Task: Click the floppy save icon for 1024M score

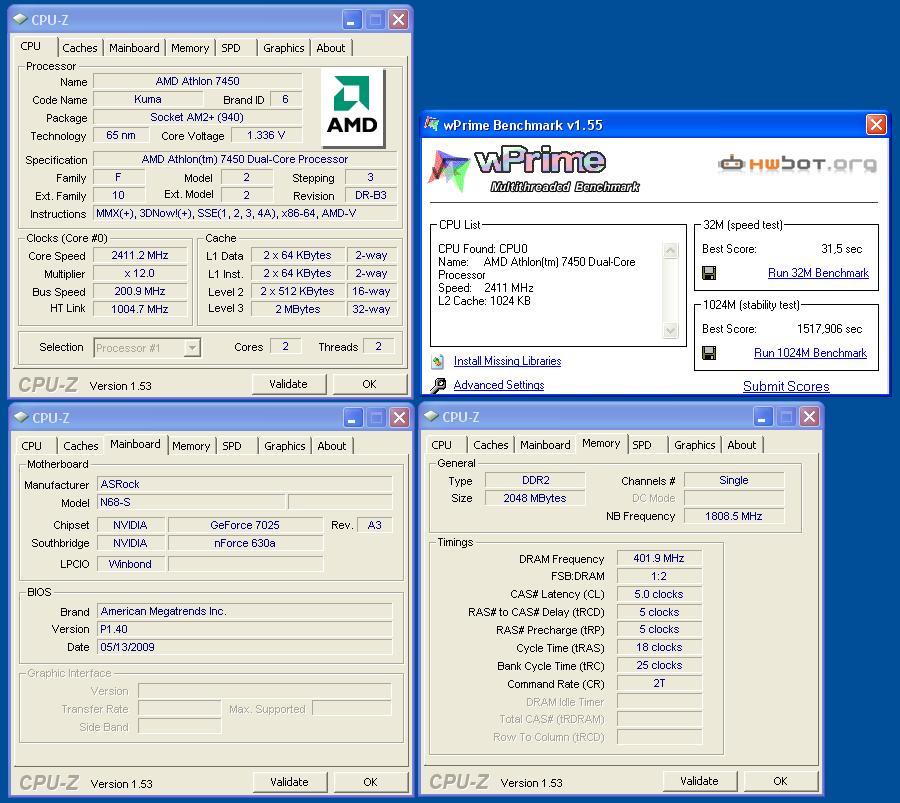Action: (x=709, y=352)
